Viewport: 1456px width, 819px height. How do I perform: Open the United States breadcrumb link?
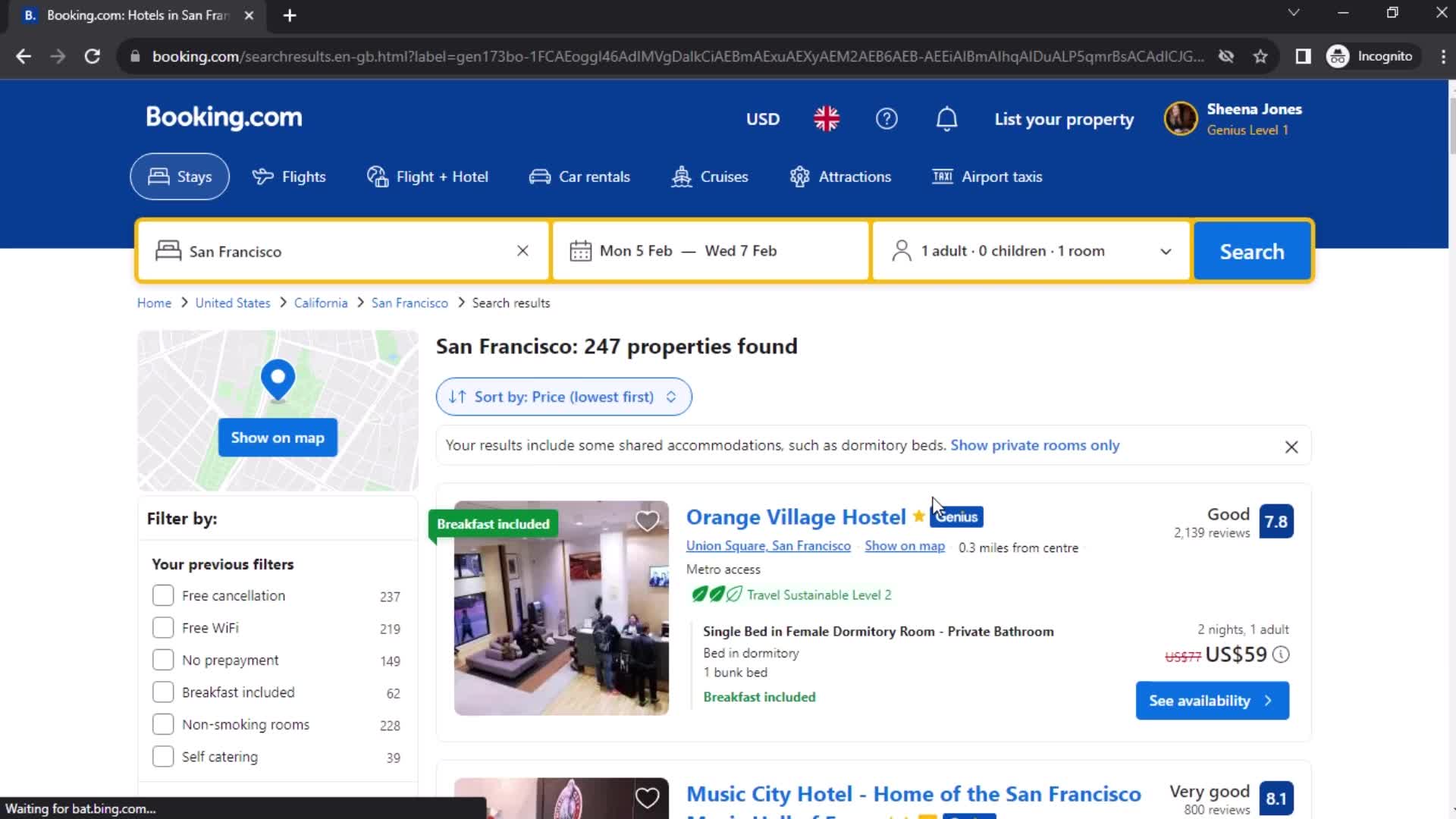[x=232, y=302]
